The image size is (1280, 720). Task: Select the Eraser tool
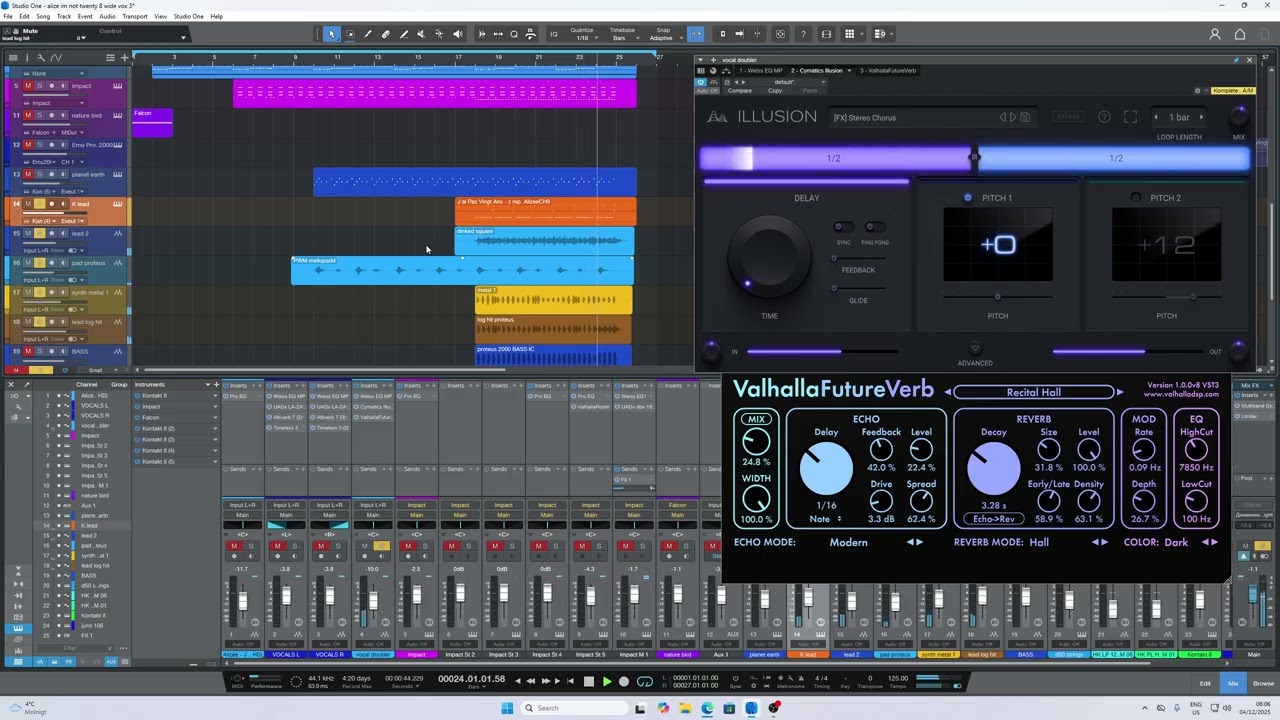click(386, 34)
